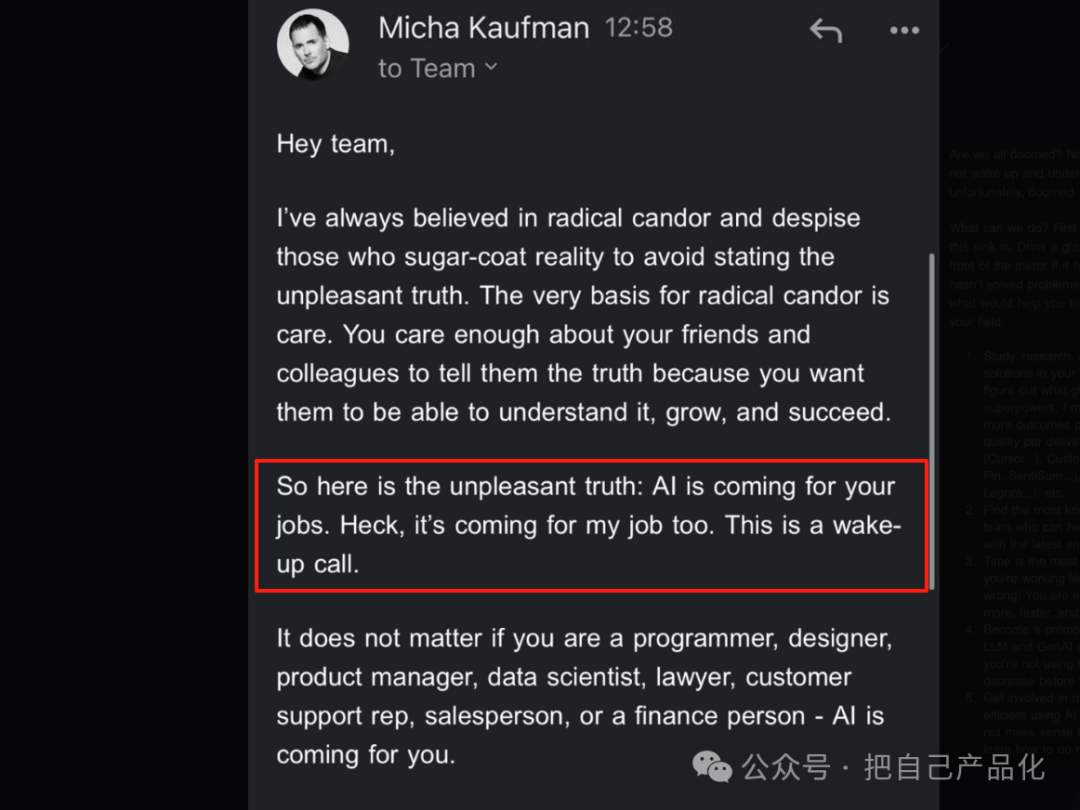Click the line "I've always believed in radical candor"
This screenshot has width=1080, height=810.
(x=568, y=218)
